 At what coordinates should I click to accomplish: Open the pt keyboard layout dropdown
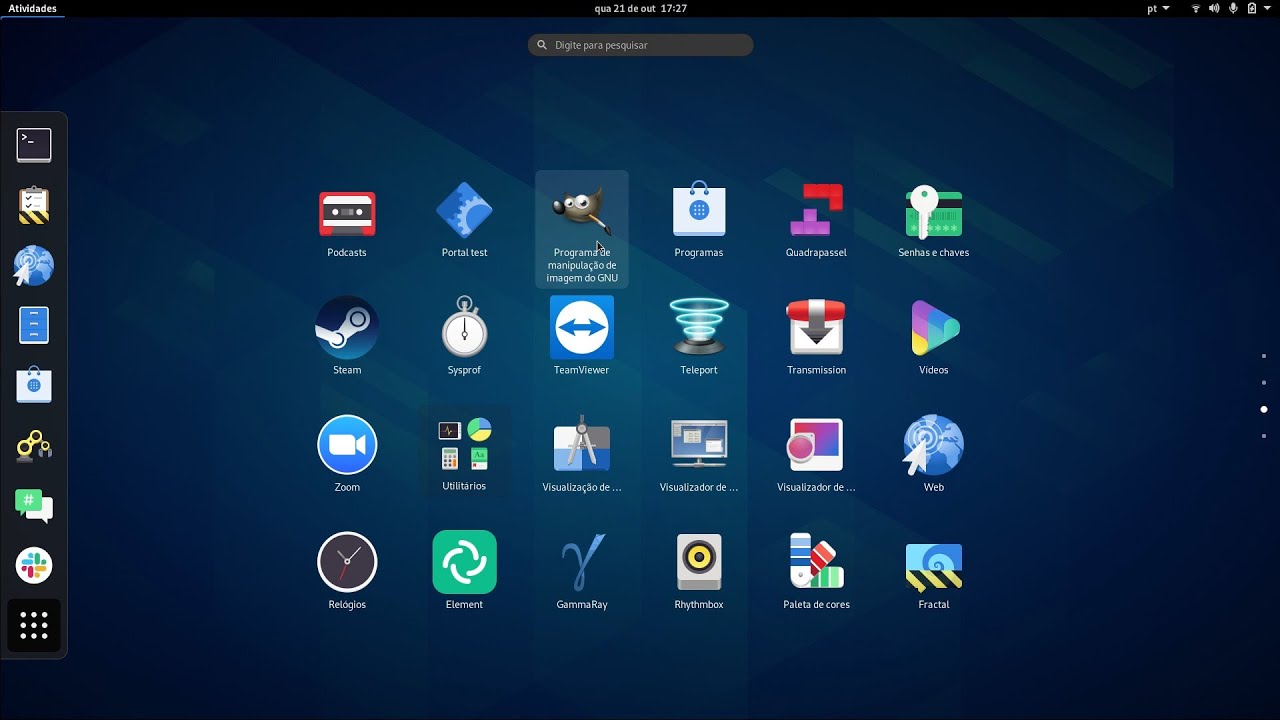(x=1158, y=8)
